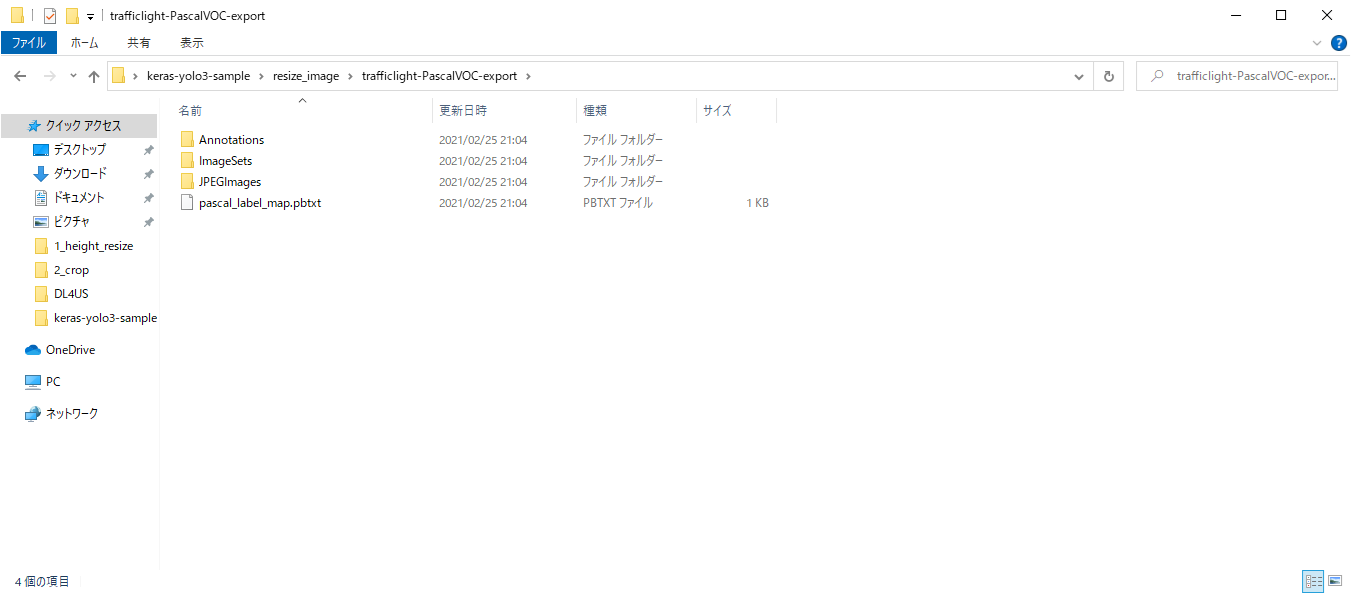
Task: Open the 表示 ribbon tab
Action: pos(192,43)
